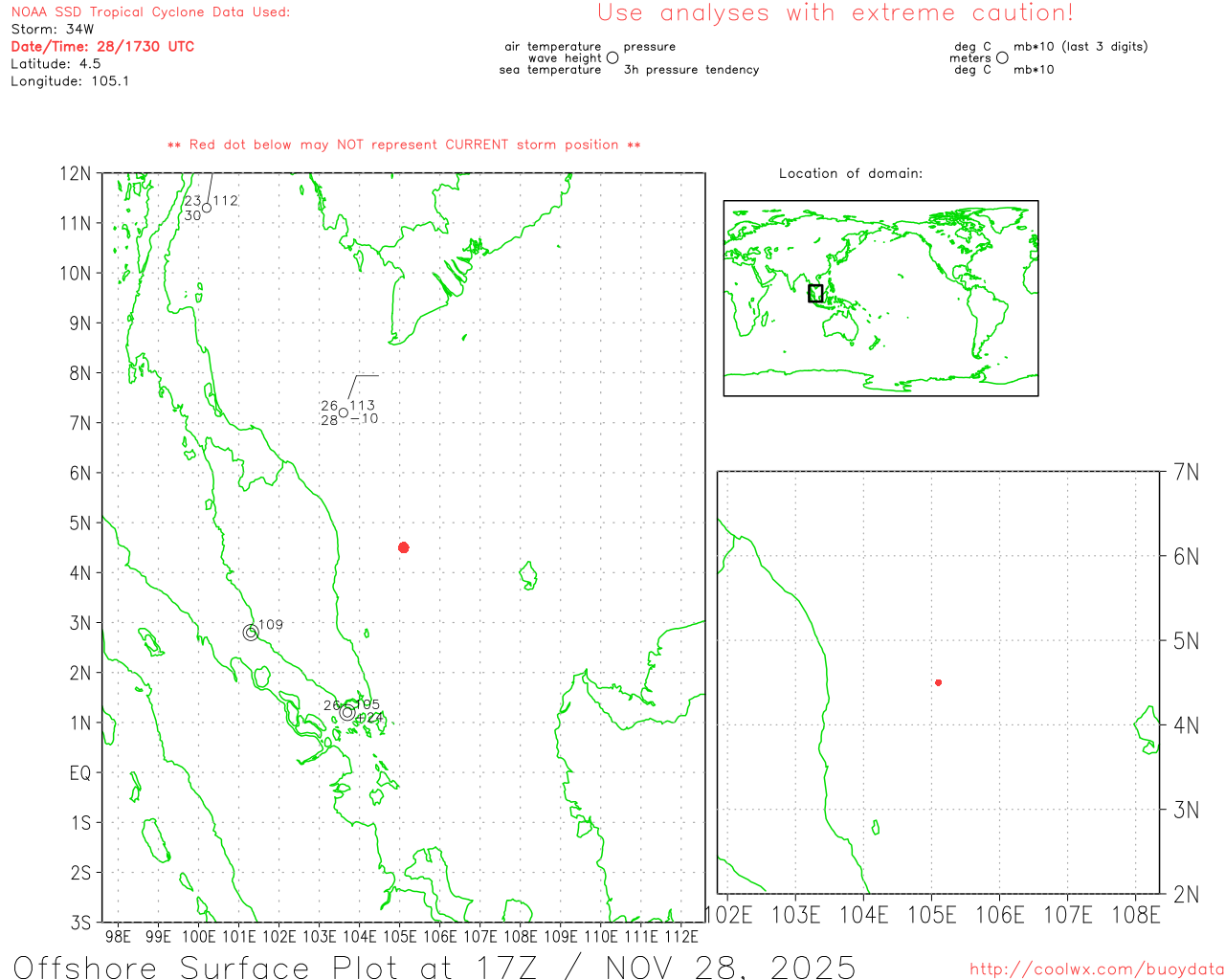Click black domain box on world map
The height and width of the screenshot is (980, 1225).
815,293
